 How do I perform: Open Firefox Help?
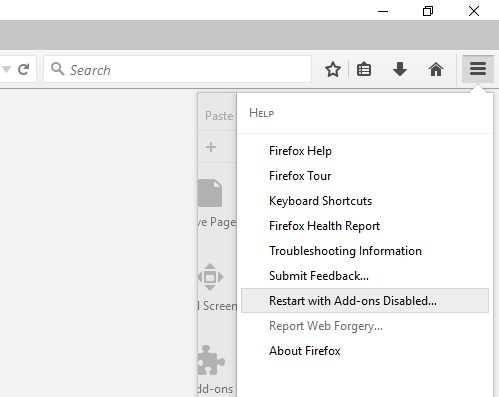point(365,151)
